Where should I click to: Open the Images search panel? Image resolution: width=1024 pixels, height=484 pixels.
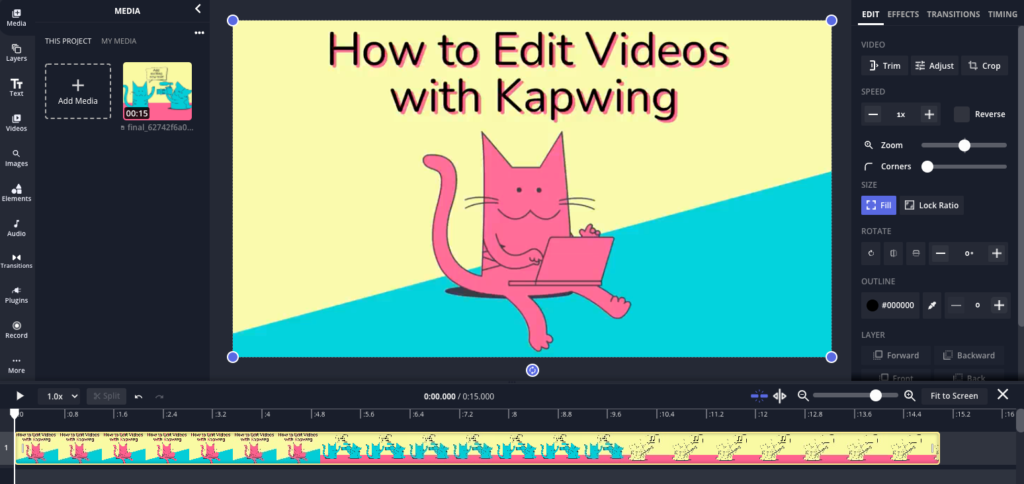[16, 158]
